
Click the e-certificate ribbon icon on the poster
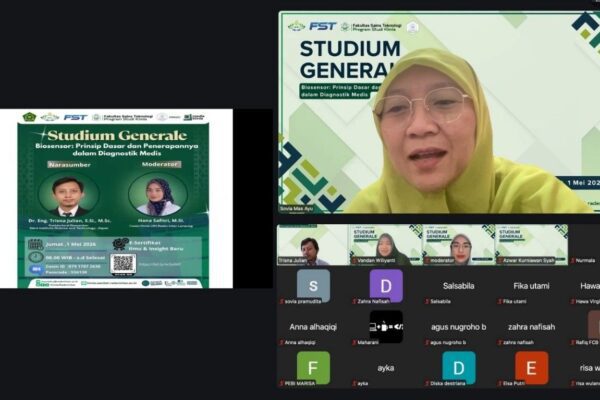pyautogui.click(x=121, y=244)
